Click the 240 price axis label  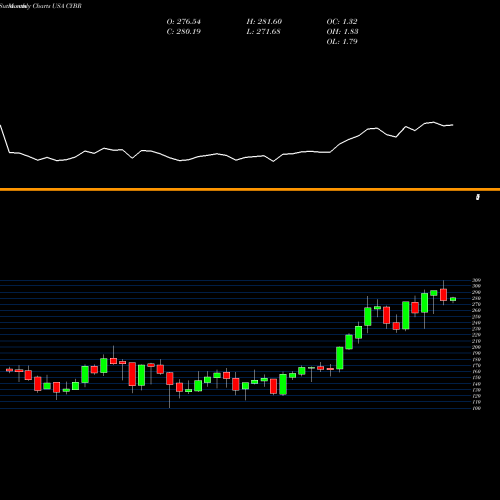click(x=477, y=323)
